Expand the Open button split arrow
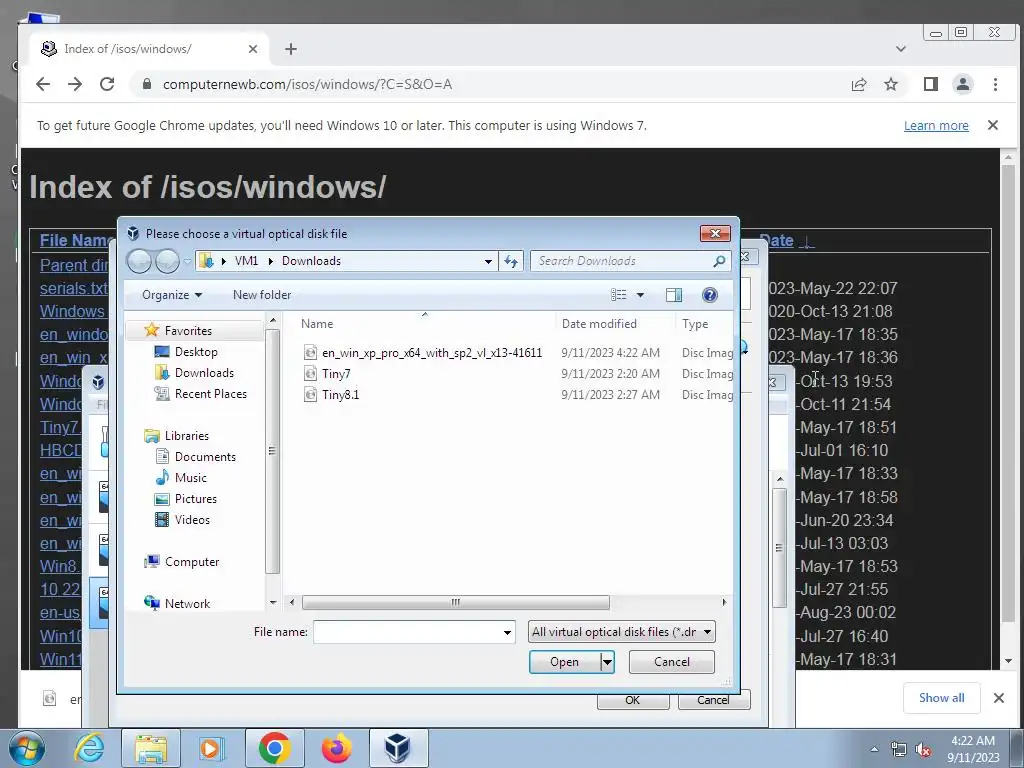This screenshot has width=1024, height=768. coord(607,662)
